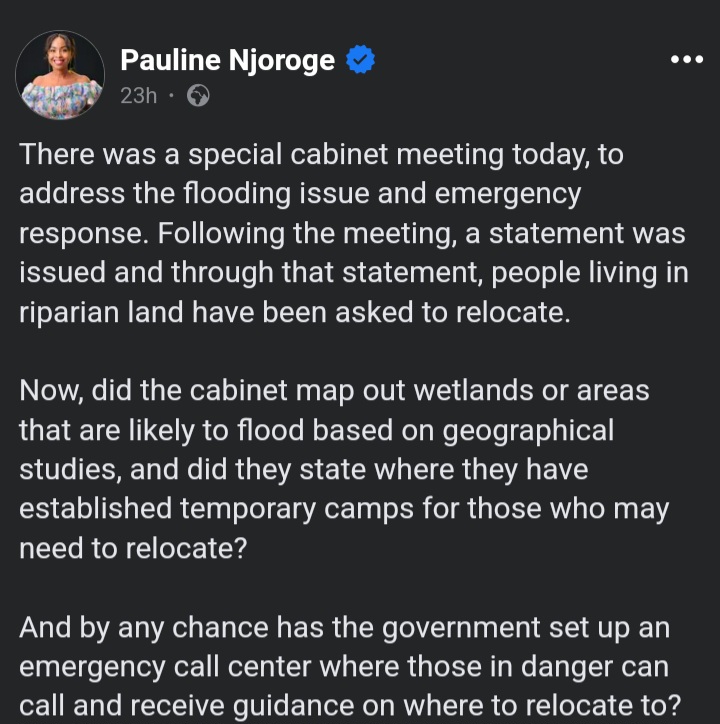Viewport: 720px width, 724px height.
Task: Open the three-dot post options menu
Action: 687,59
